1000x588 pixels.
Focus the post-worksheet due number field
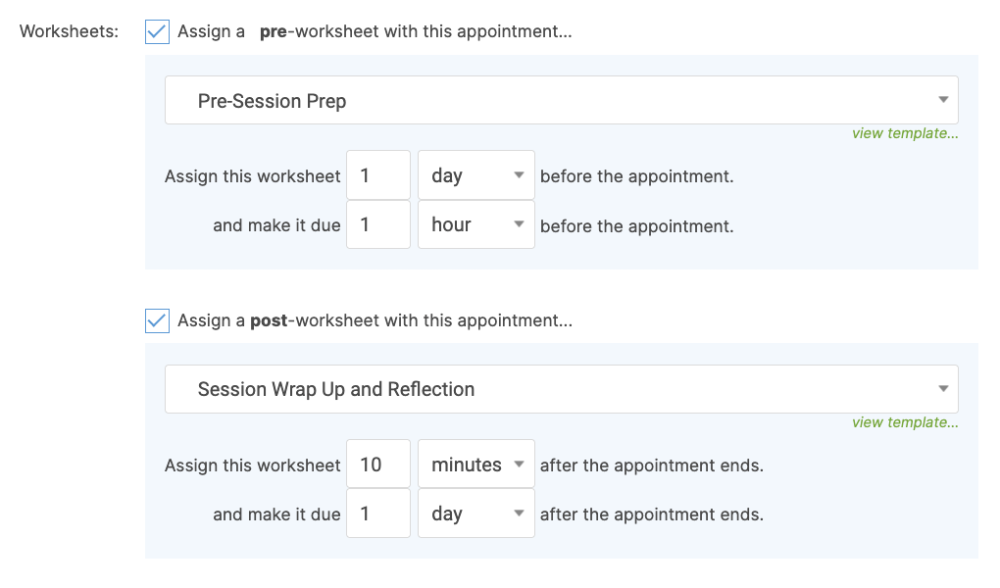point(378,514)
